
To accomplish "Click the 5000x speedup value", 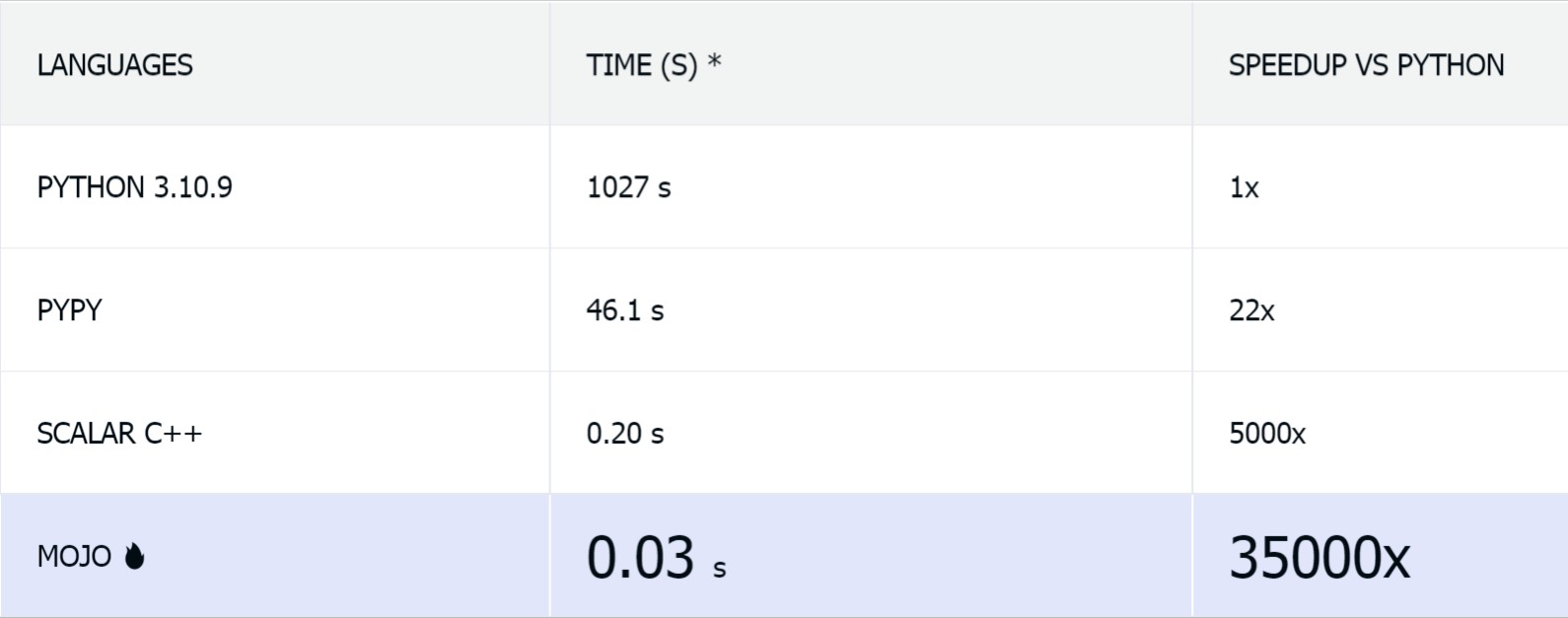I will [x=1267, y=434].
